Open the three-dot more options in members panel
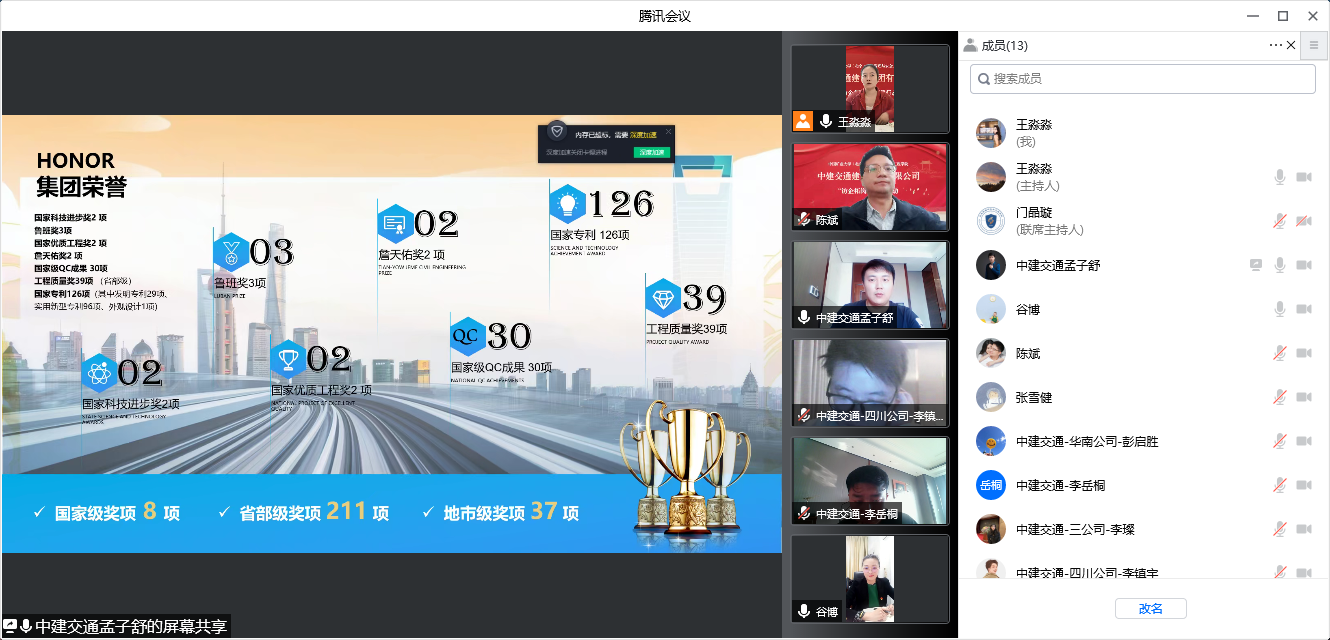This screenshot has height=640, width=1330. pyautogui.click(x=1275, y=45)
